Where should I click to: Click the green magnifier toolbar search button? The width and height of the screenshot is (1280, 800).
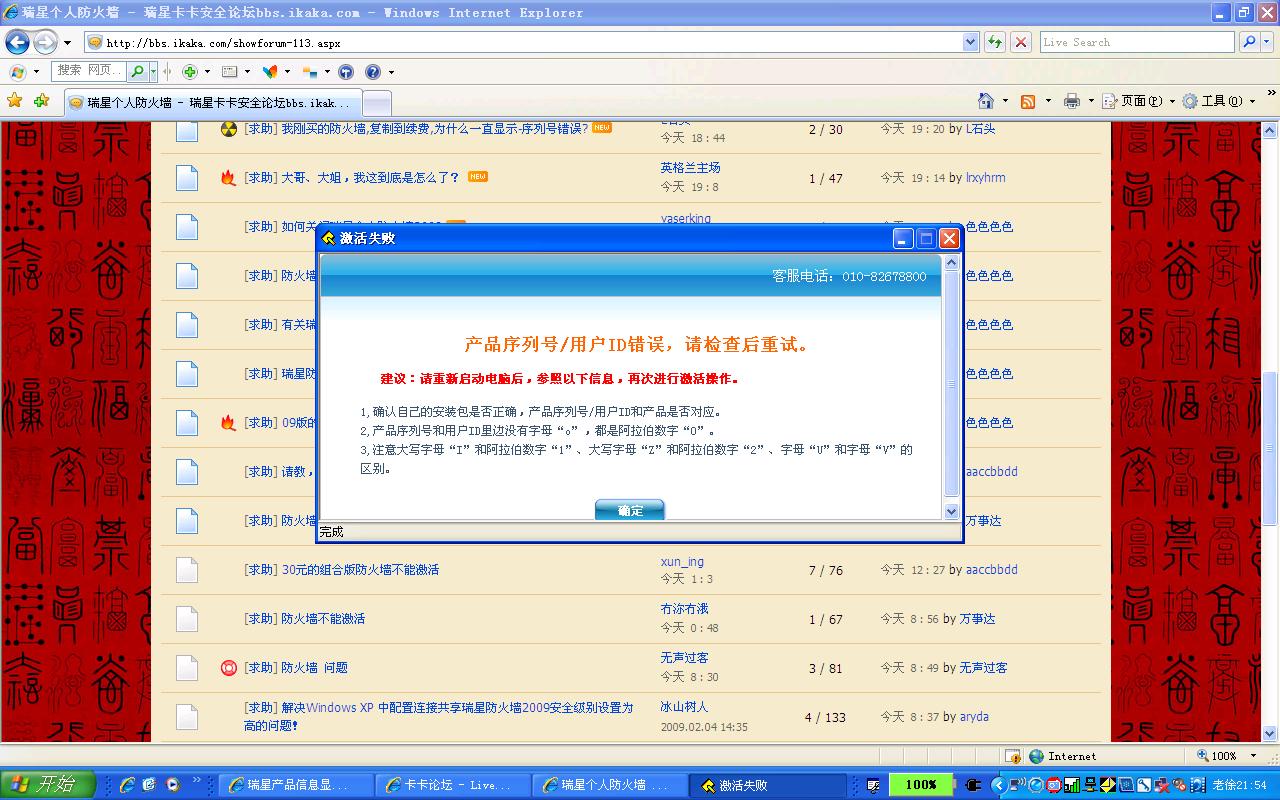tap(138, 72)
